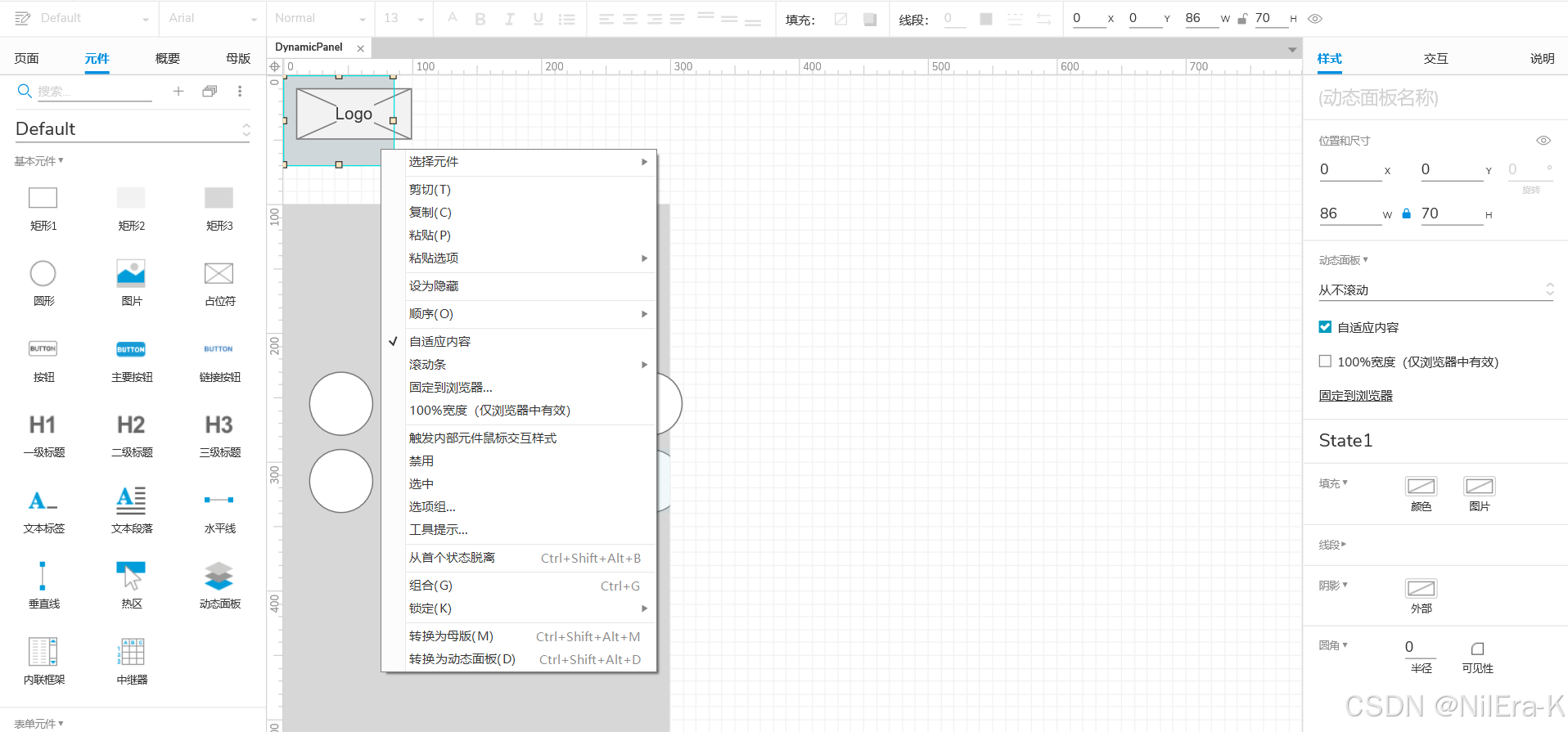Click the library search magnifier icon
This screenshot has height=732, width=1568.
[25, 91]
